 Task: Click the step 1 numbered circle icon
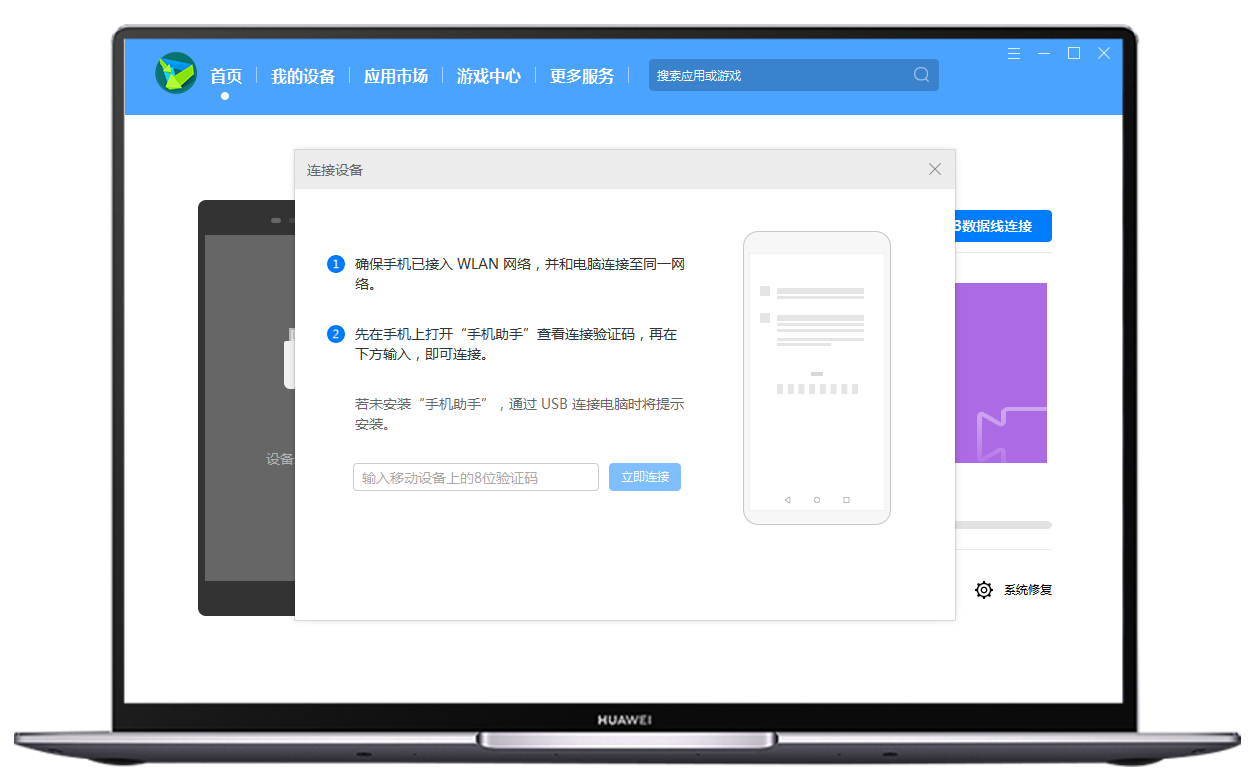[335, 263]
